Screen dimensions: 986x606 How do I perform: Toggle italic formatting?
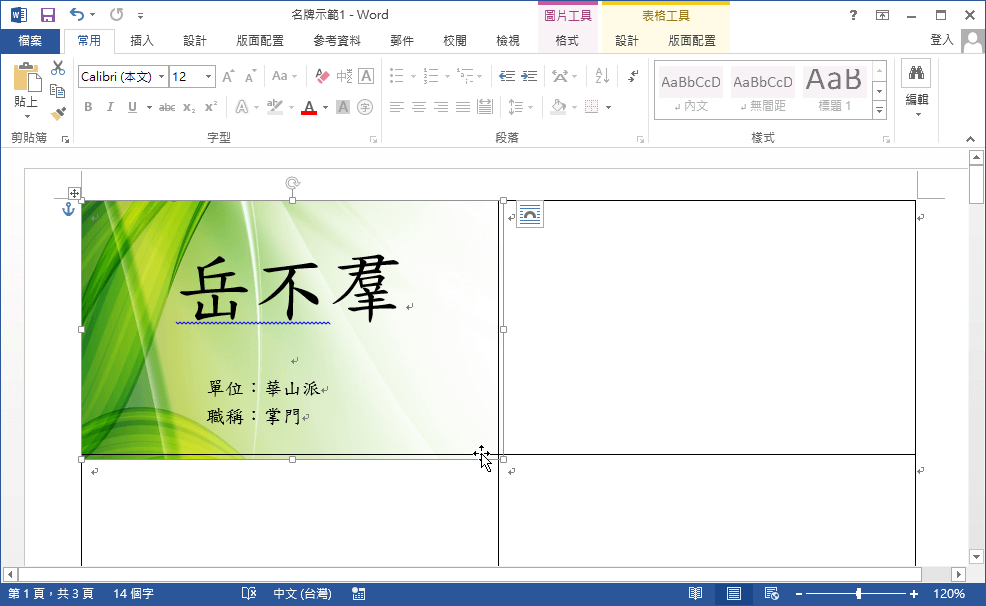point(110,106)
